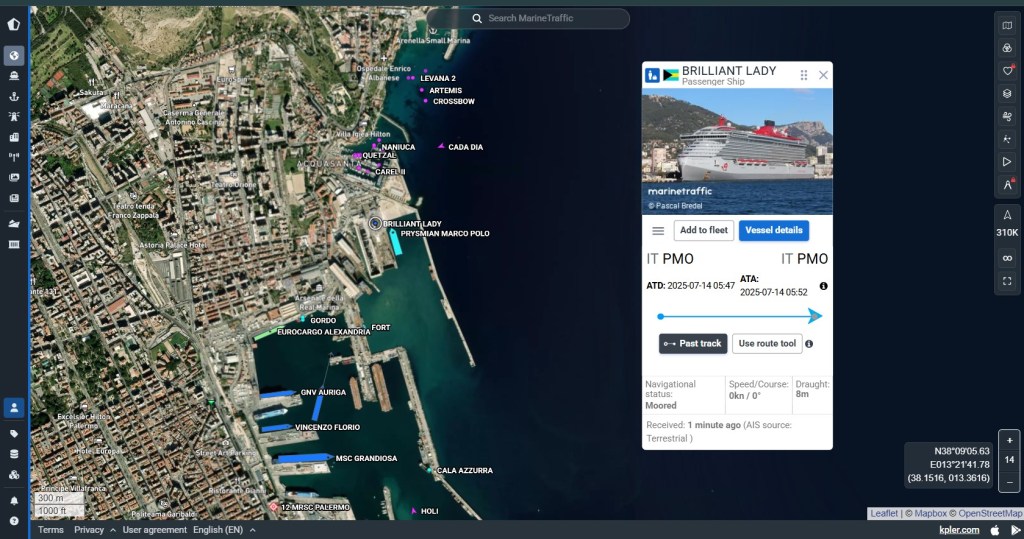The height and width of the screenshot is (539, 1024).
Task: Open the hamburger menu in vessel panel
Action: (x=658, y=231)
